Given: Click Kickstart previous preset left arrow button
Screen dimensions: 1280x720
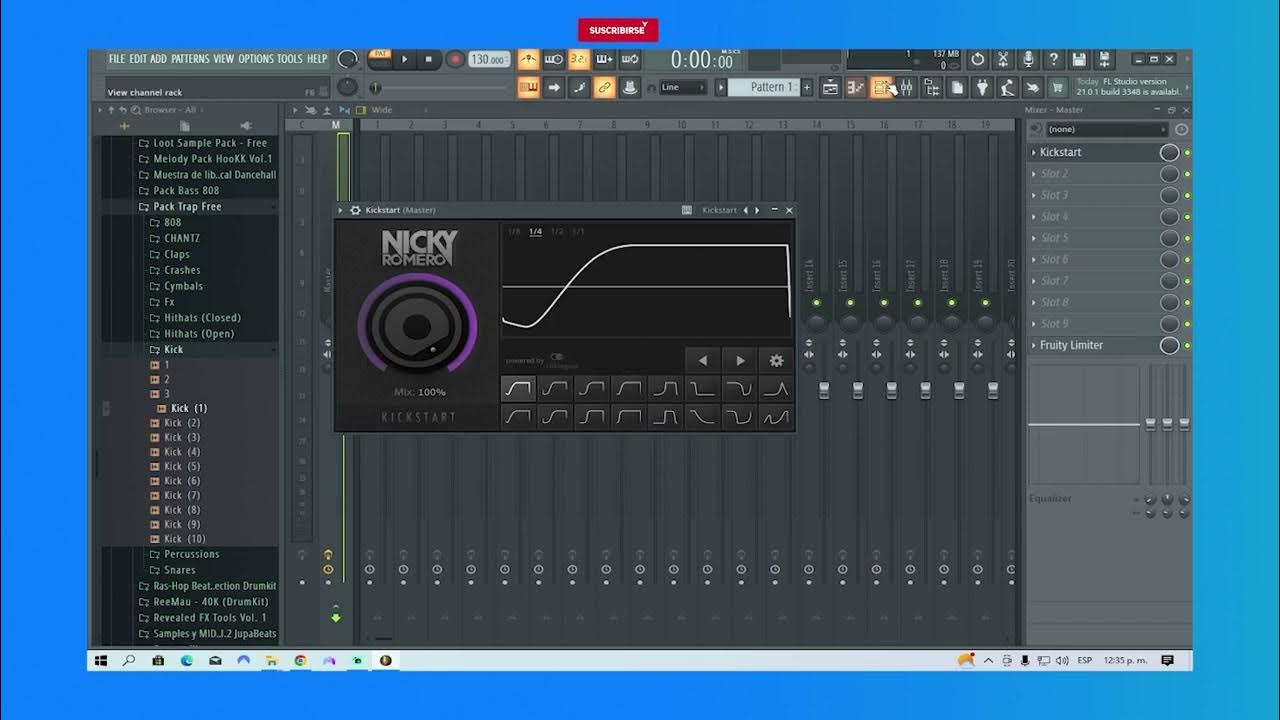Looking at the screenshot, I should (702, 360).
